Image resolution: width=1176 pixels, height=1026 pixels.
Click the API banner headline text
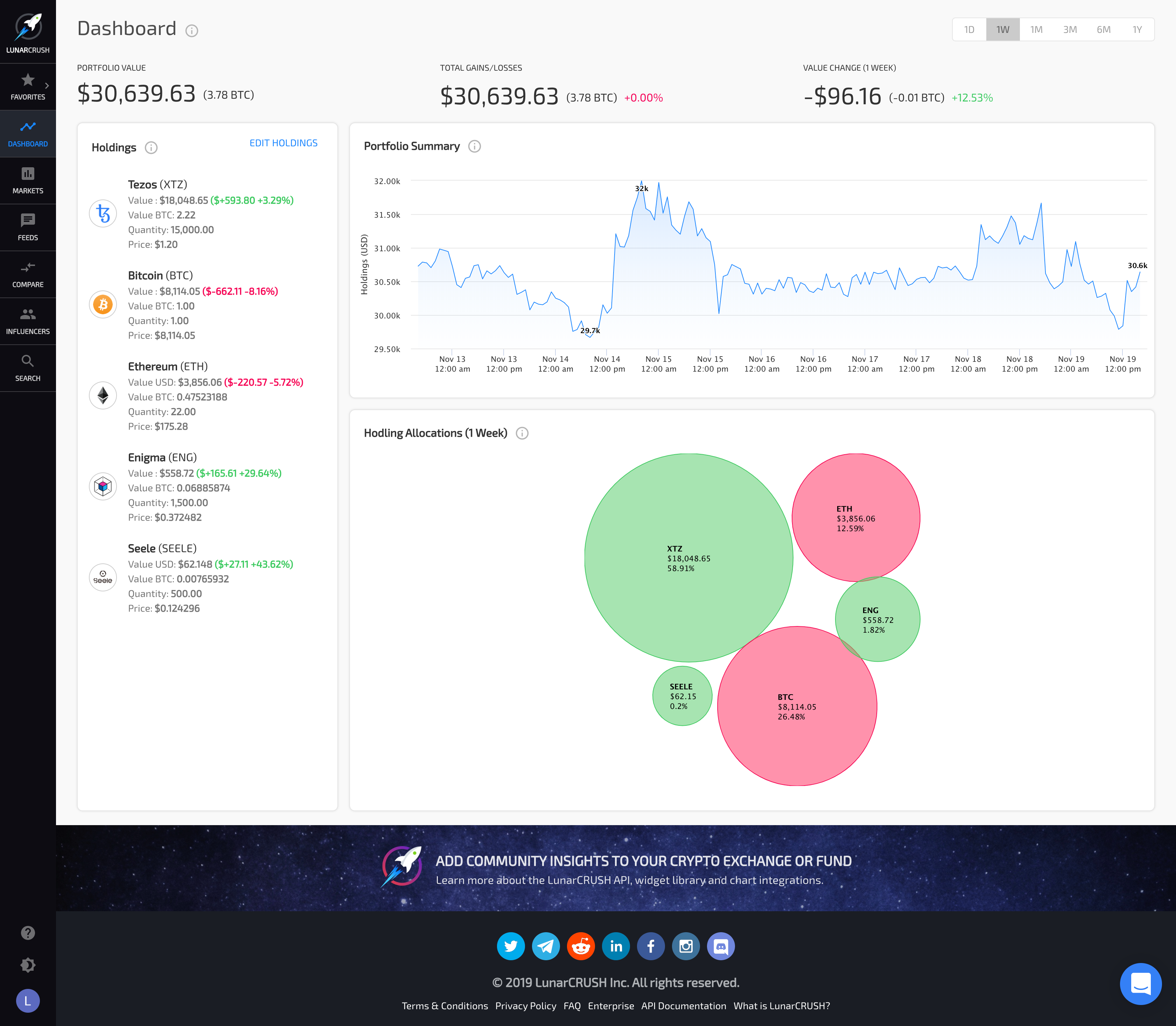click(x=644, y=861)
